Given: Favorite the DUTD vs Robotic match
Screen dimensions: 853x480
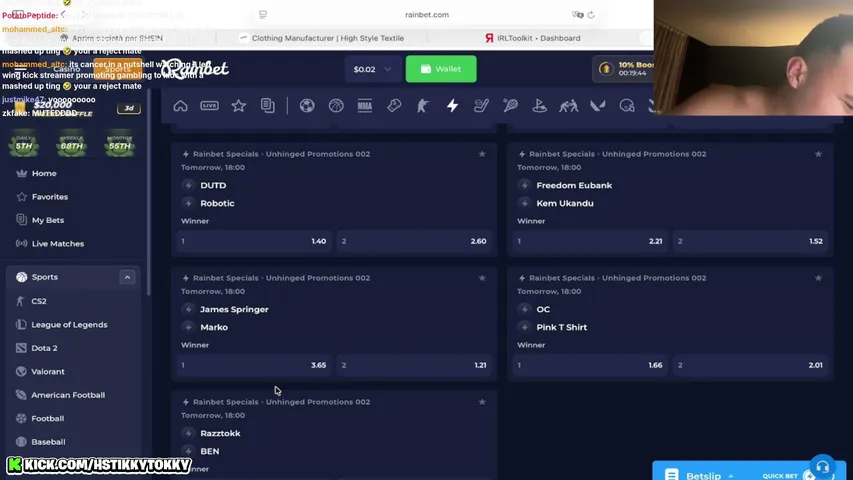Looking at the screenshot, I should [482, 154].
